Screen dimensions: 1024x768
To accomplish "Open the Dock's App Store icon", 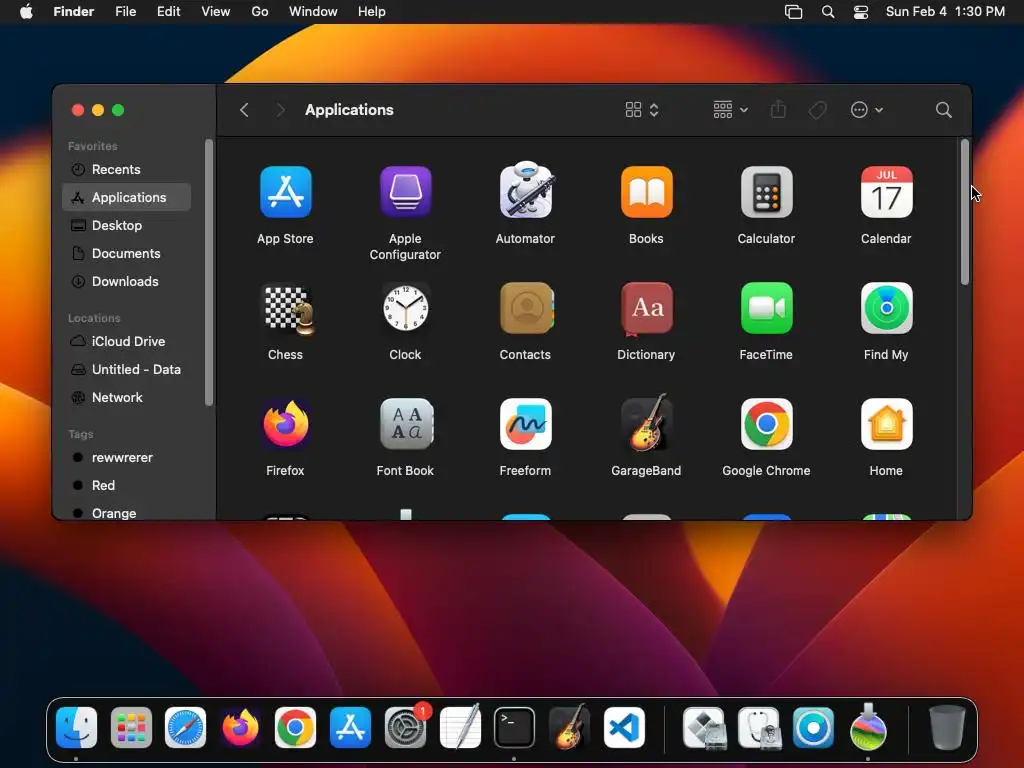I will click(350, 728).
